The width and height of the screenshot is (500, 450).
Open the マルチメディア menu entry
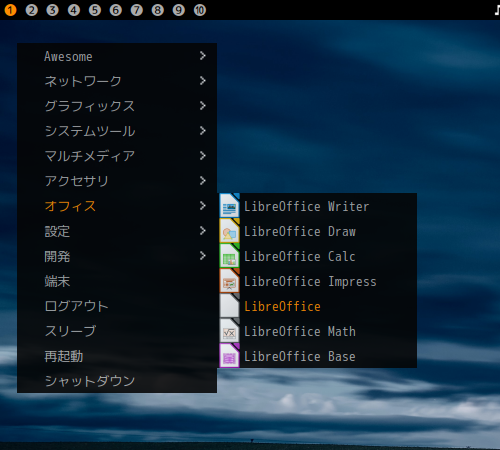[x=117, y=156]
